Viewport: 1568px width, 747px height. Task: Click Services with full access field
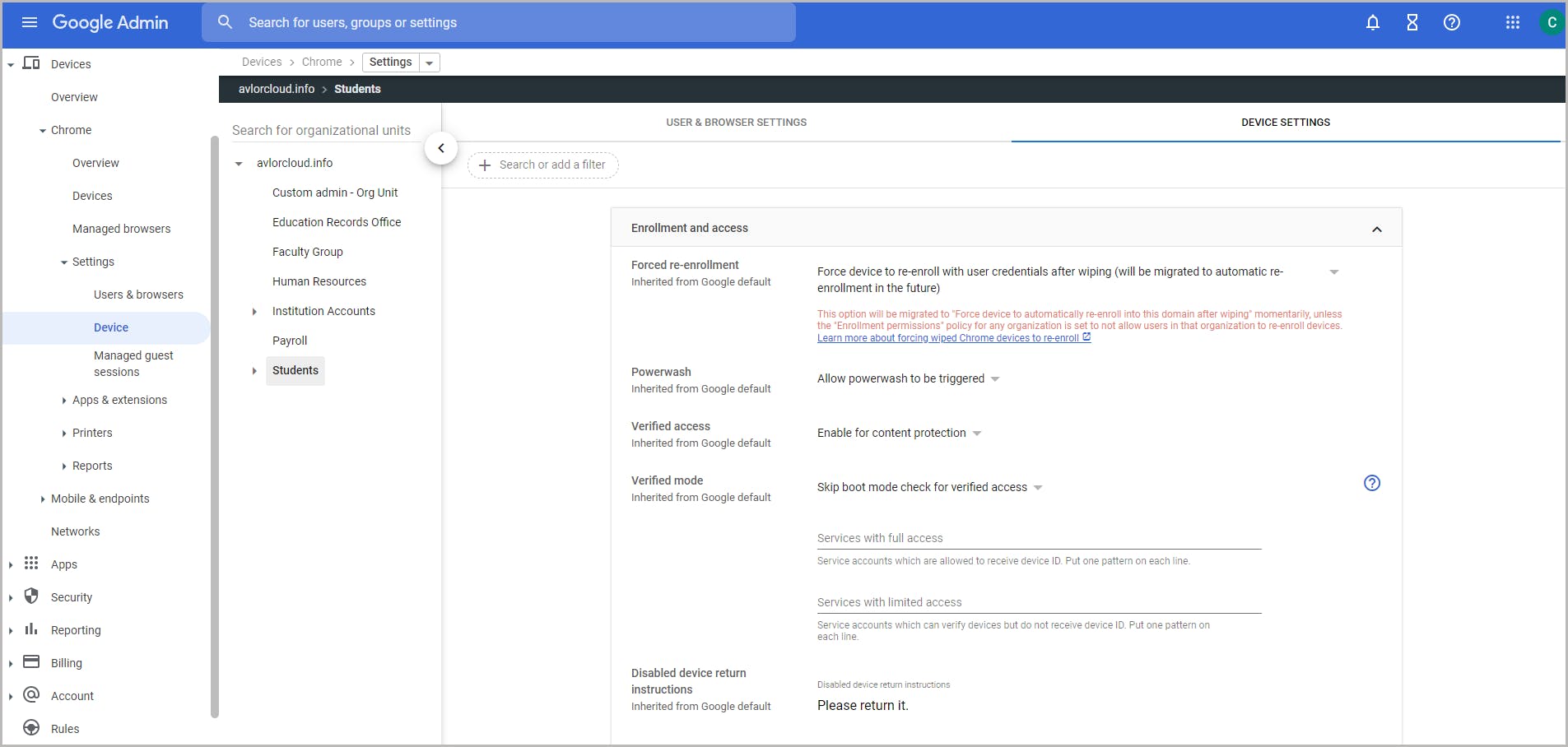coord(1039,538)
